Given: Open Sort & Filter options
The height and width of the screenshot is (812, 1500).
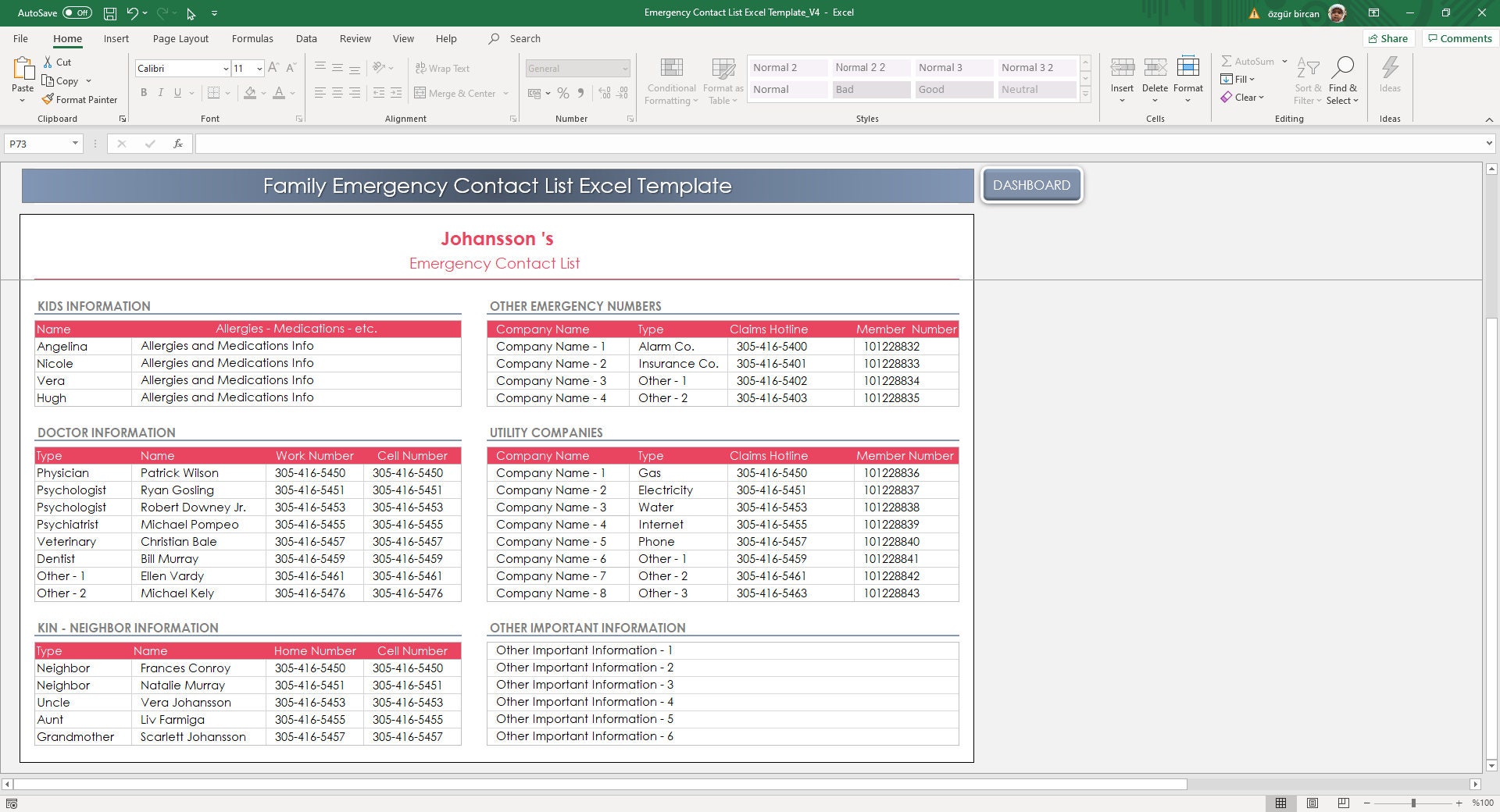Looking at the screenshot, I should pyautogui.click(x=1307, y=80).
